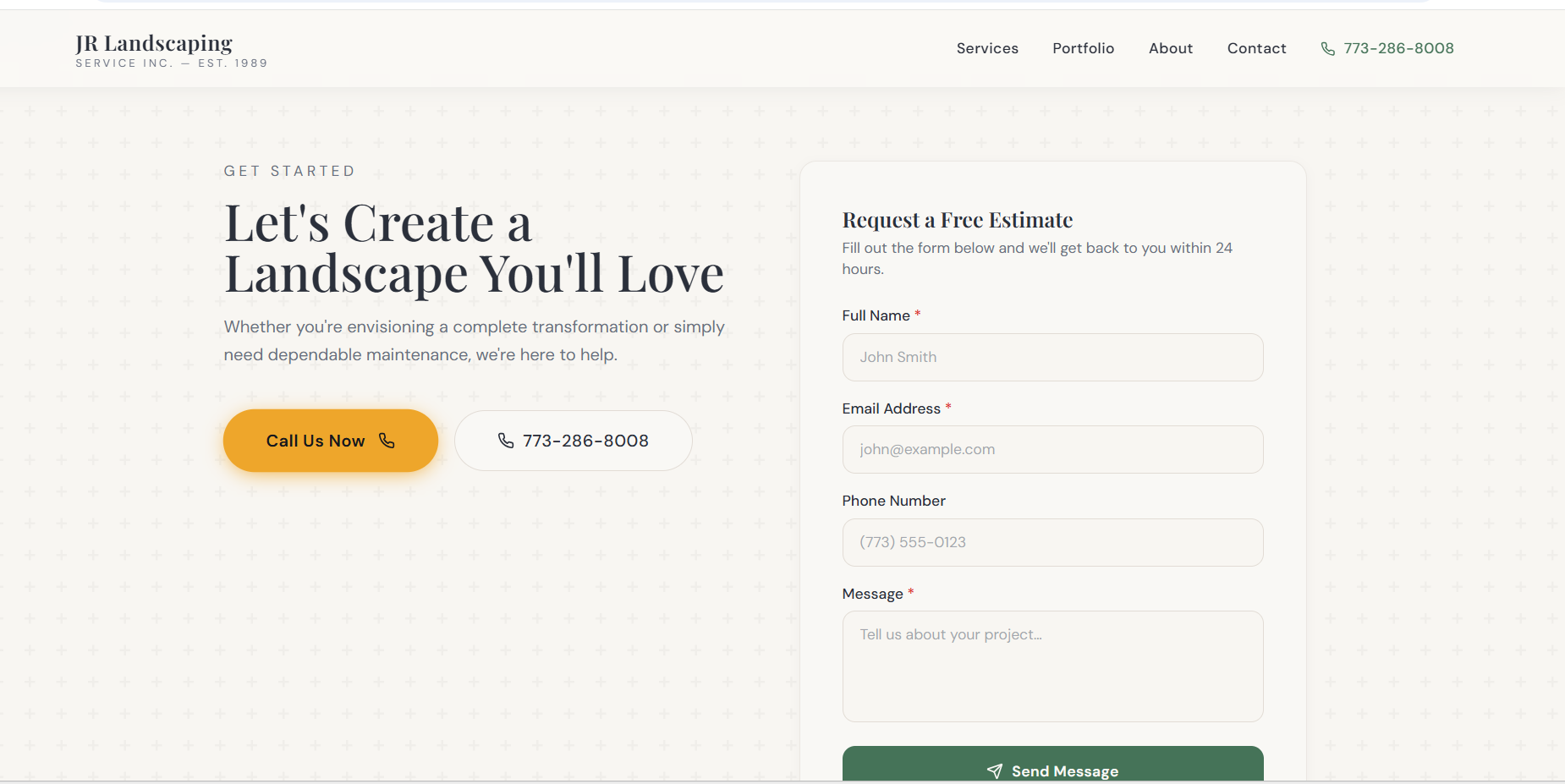Focus the Email Address input field
The image size is (1565, 784).
[x=1053, y=449]
